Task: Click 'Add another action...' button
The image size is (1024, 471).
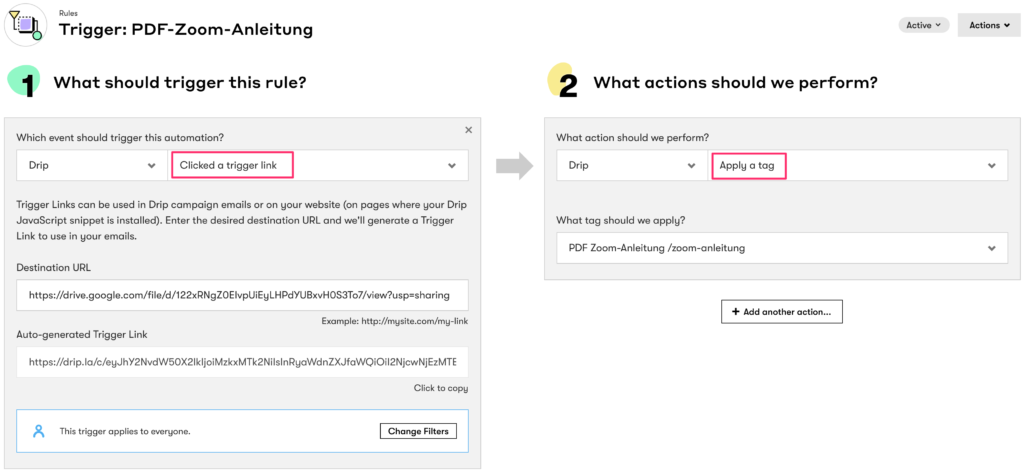Action: click(x=782, y=312)
